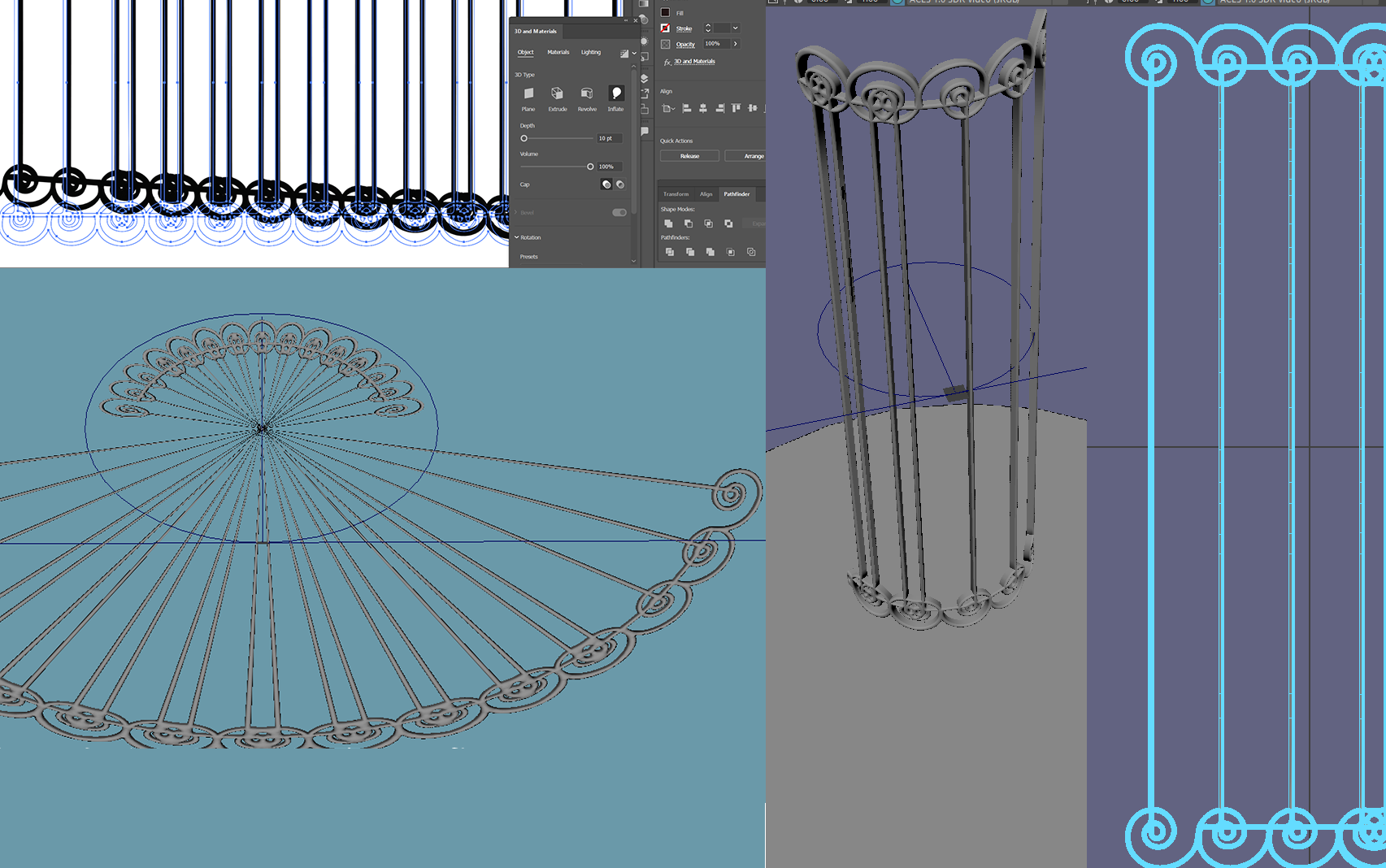The image size is (1386, 868).
Task: Apply Unite shape mode in Pathfinder
Action: [x=668, y=224]
